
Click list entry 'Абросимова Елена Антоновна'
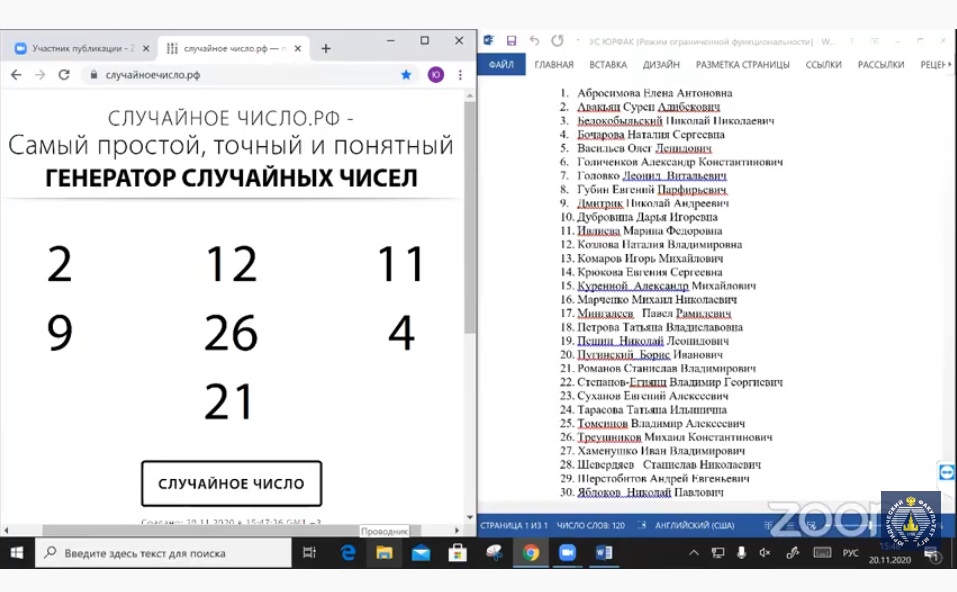point(654,93)
